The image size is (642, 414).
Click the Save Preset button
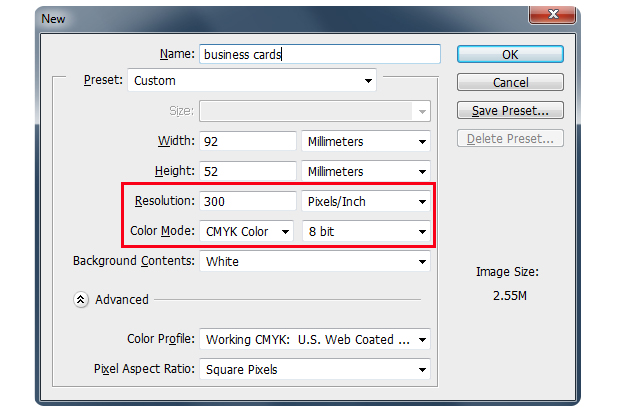pyautogui.click(x=510, y=111)
